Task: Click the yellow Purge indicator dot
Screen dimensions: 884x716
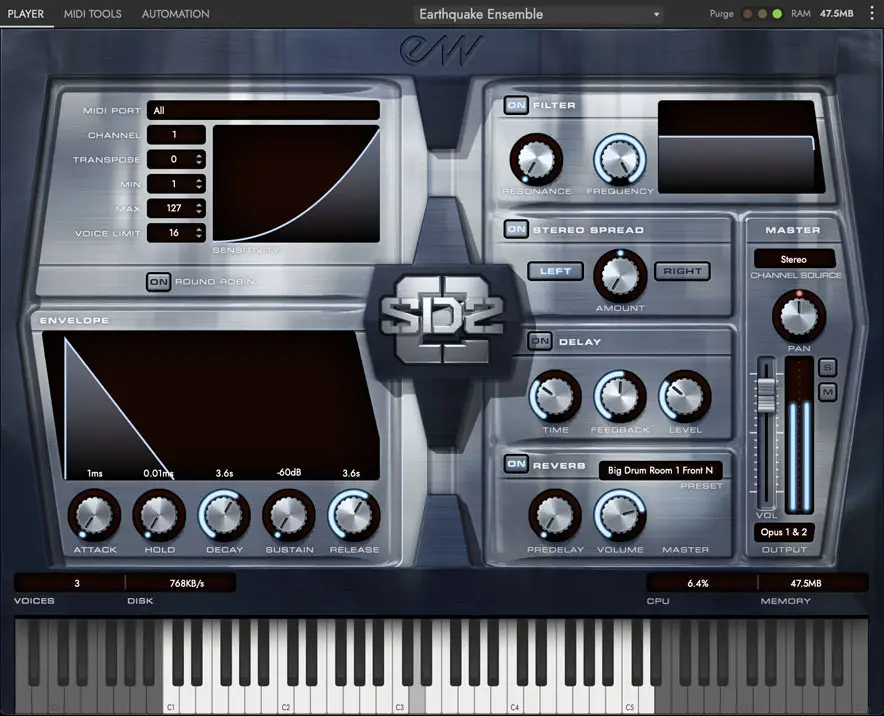Action: pos(762,14)
